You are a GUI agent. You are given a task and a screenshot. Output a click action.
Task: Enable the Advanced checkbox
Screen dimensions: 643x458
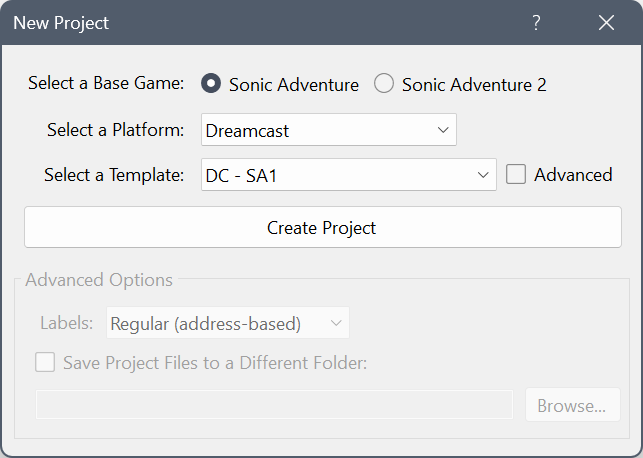point(516,174)
